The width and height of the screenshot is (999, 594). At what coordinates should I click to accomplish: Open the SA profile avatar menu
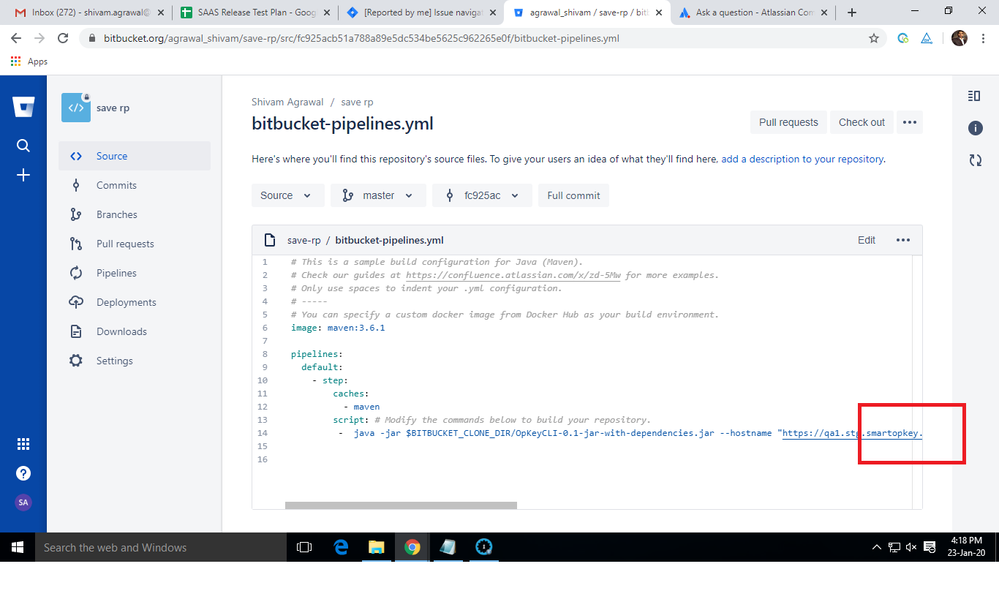coord(23,502)
